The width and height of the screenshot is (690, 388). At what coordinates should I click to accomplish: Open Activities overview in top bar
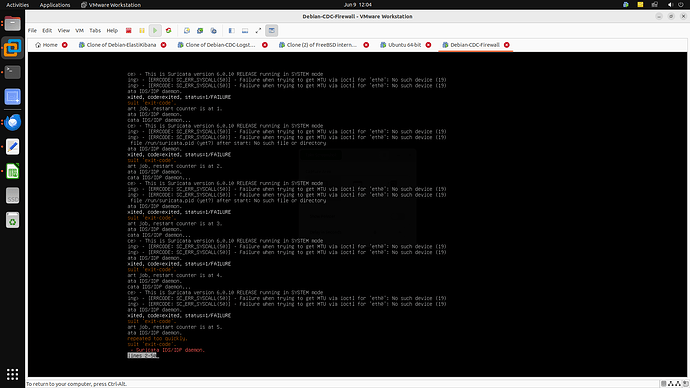18,5
